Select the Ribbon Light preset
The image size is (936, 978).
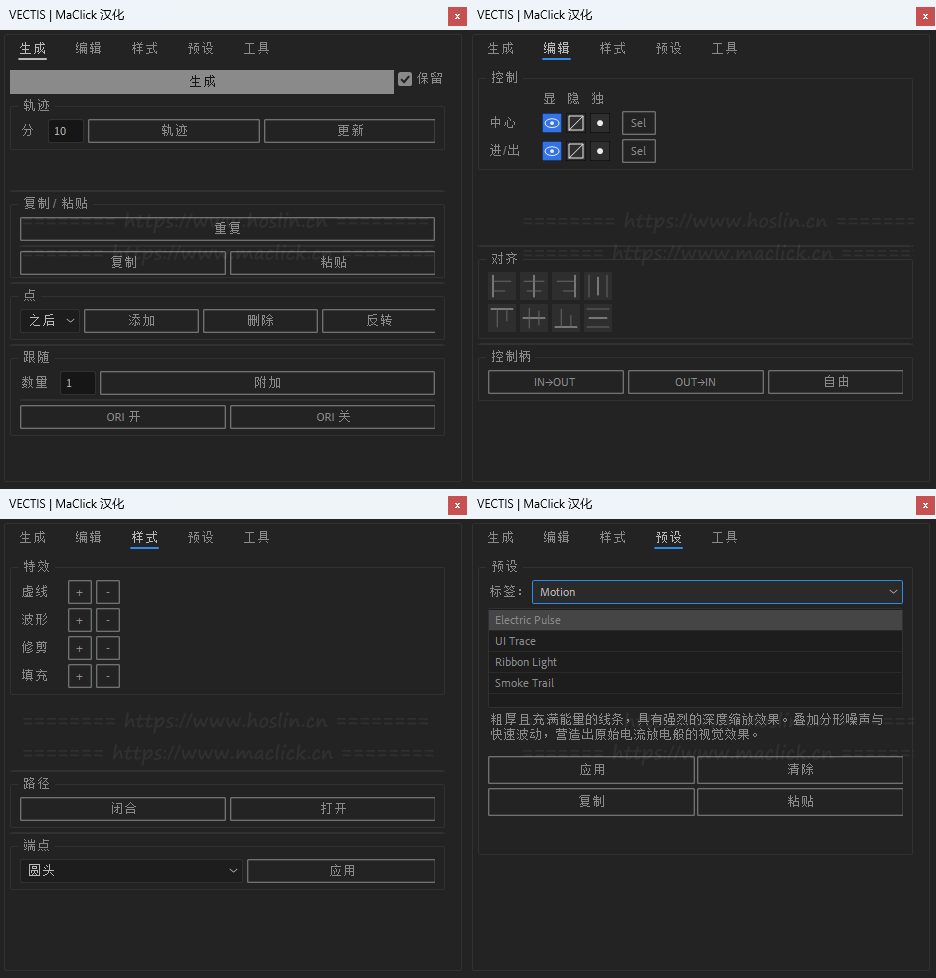click(x=526, y=662)
